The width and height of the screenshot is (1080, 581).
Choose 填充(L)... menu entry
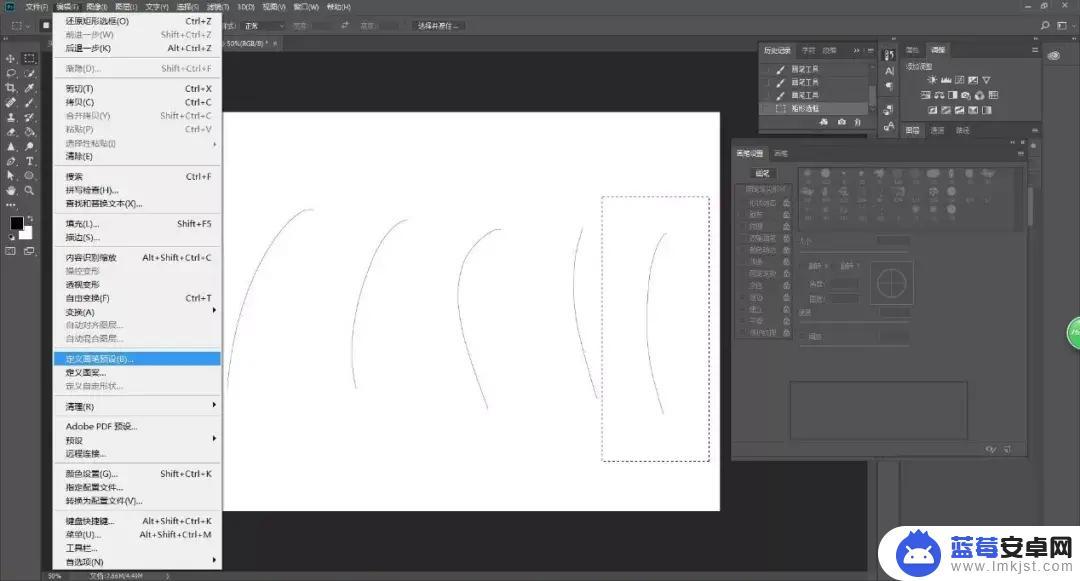tap(137, 224)
